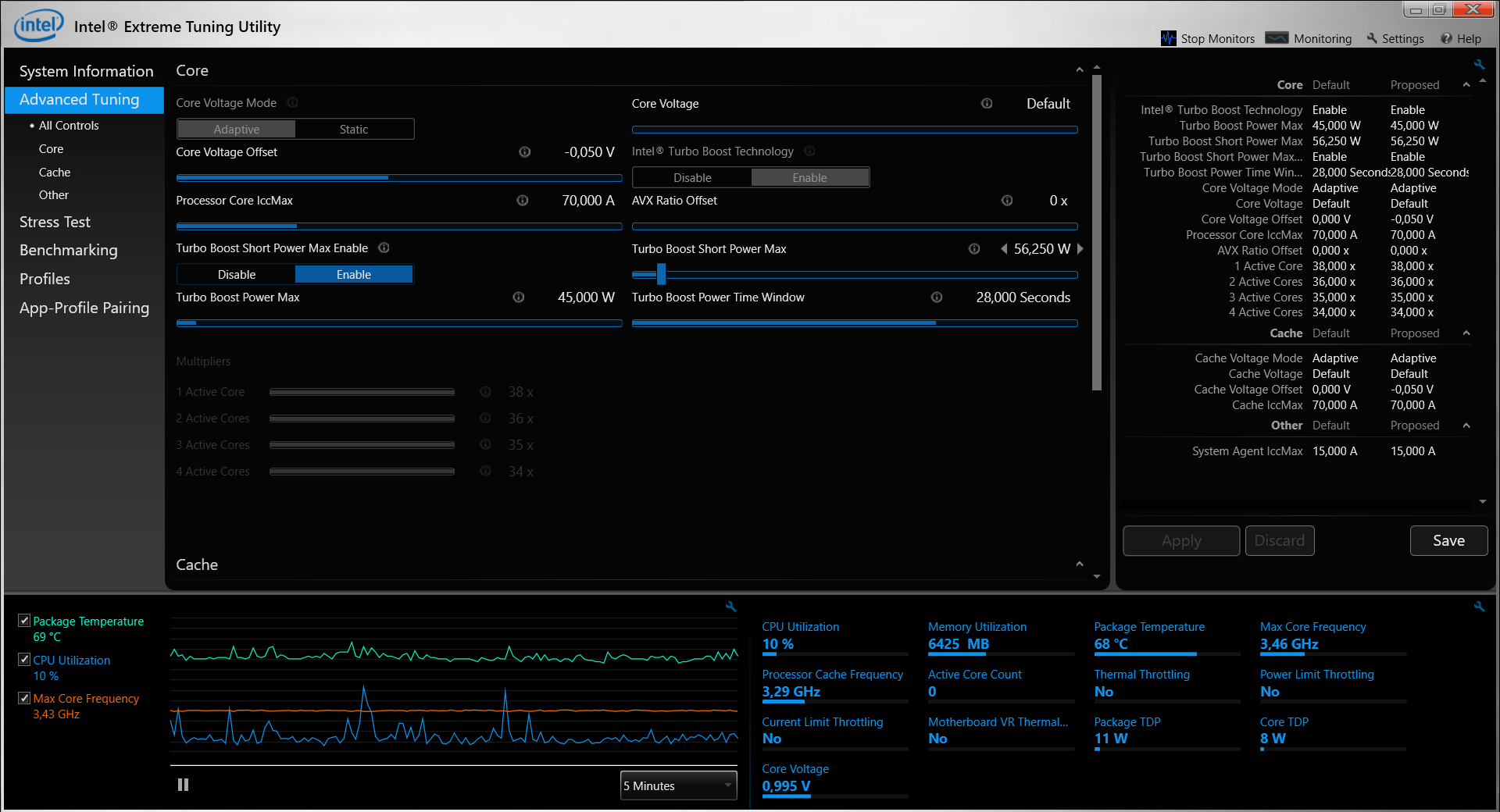The height and width of the screenshot is (812, 1500).
Task: Click the Intel logo in the title bar
Action: coord(38,26)
